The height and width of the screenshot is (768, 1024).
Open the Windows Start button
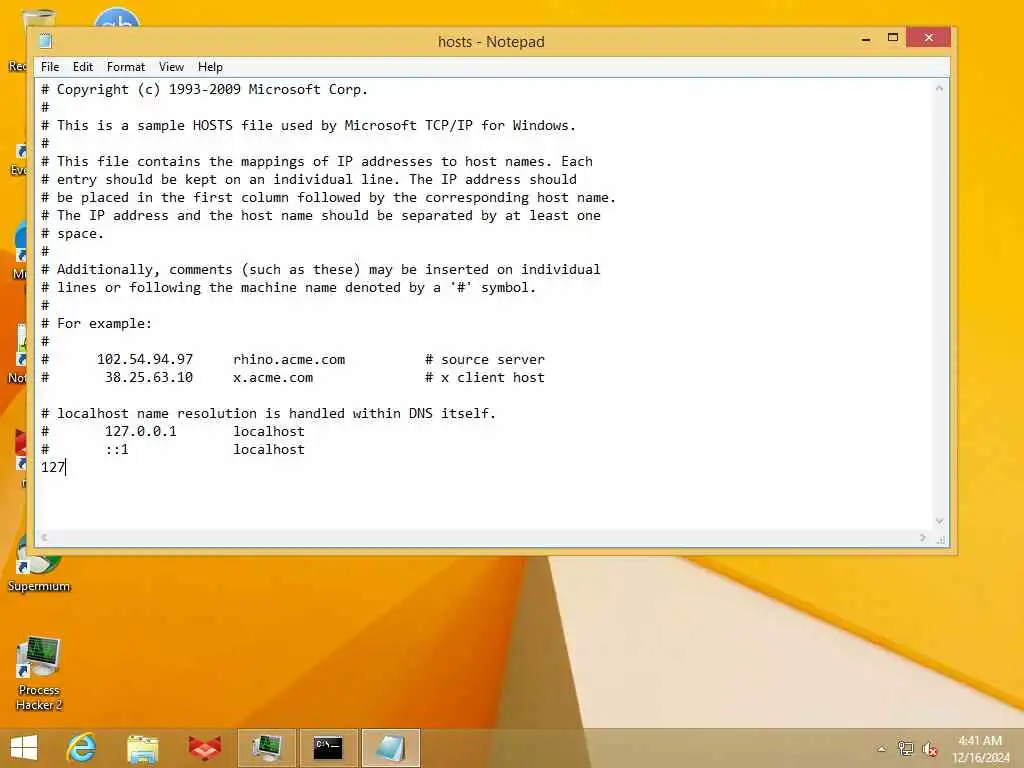point(24,748)
